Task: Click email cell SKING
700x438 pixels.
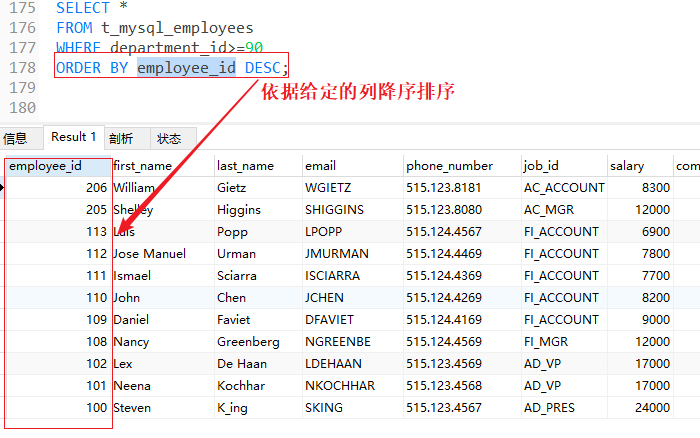Action: click(x=353, y=408)
